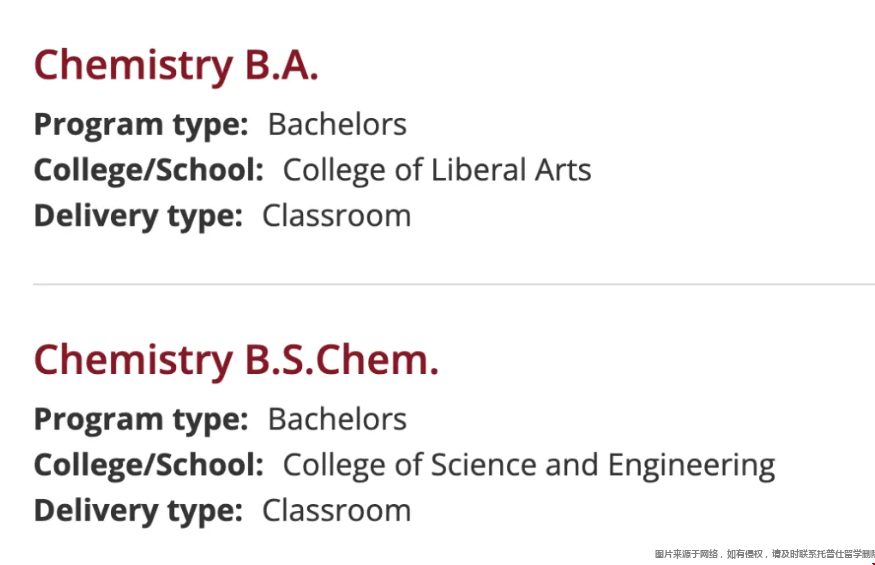Screen dimensions: 875x565
Task: Click the word Engineering in second entry
Action: (691, 466)
